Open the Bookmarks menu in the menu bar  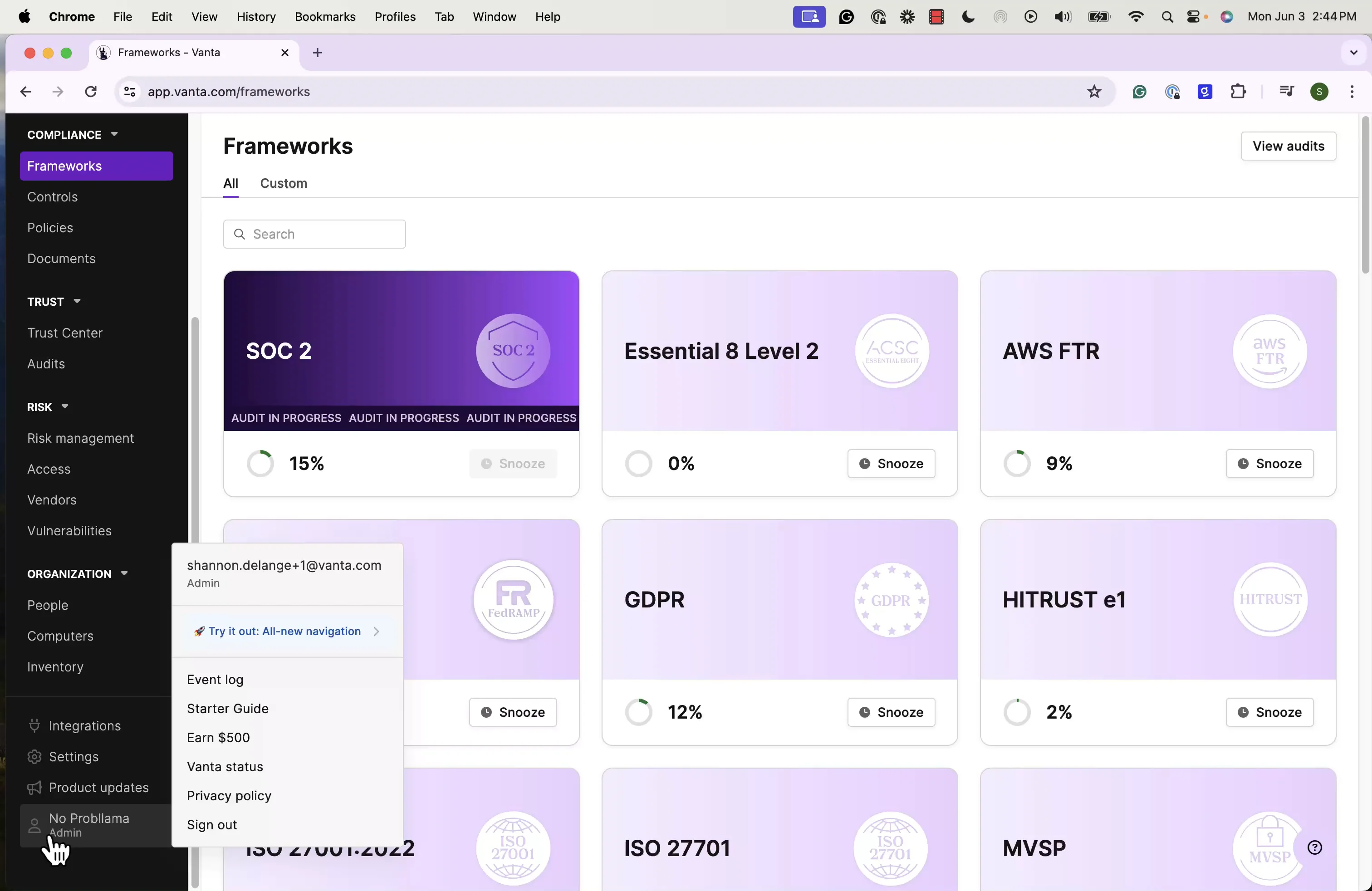325,17
